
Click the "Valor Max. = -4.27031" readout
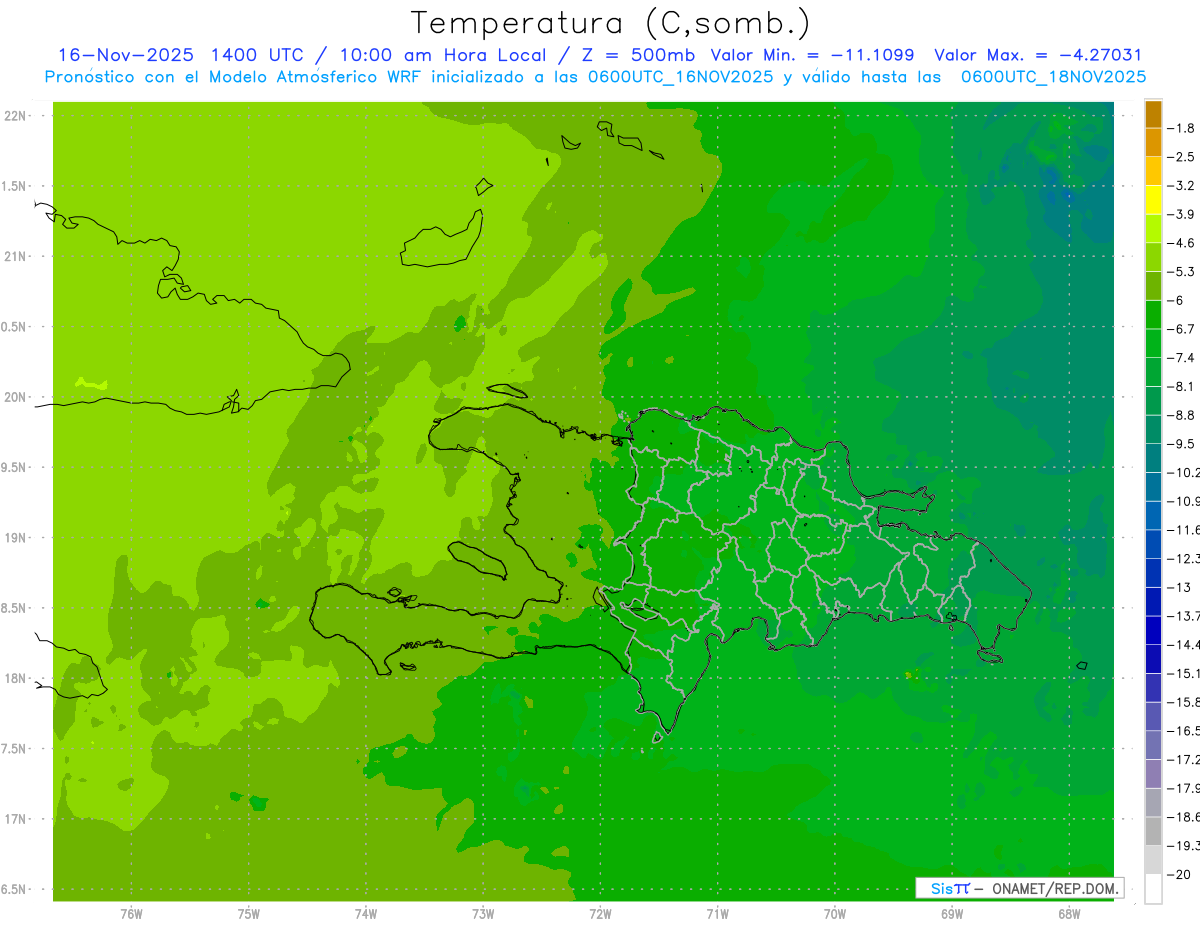pos(1038,55)
